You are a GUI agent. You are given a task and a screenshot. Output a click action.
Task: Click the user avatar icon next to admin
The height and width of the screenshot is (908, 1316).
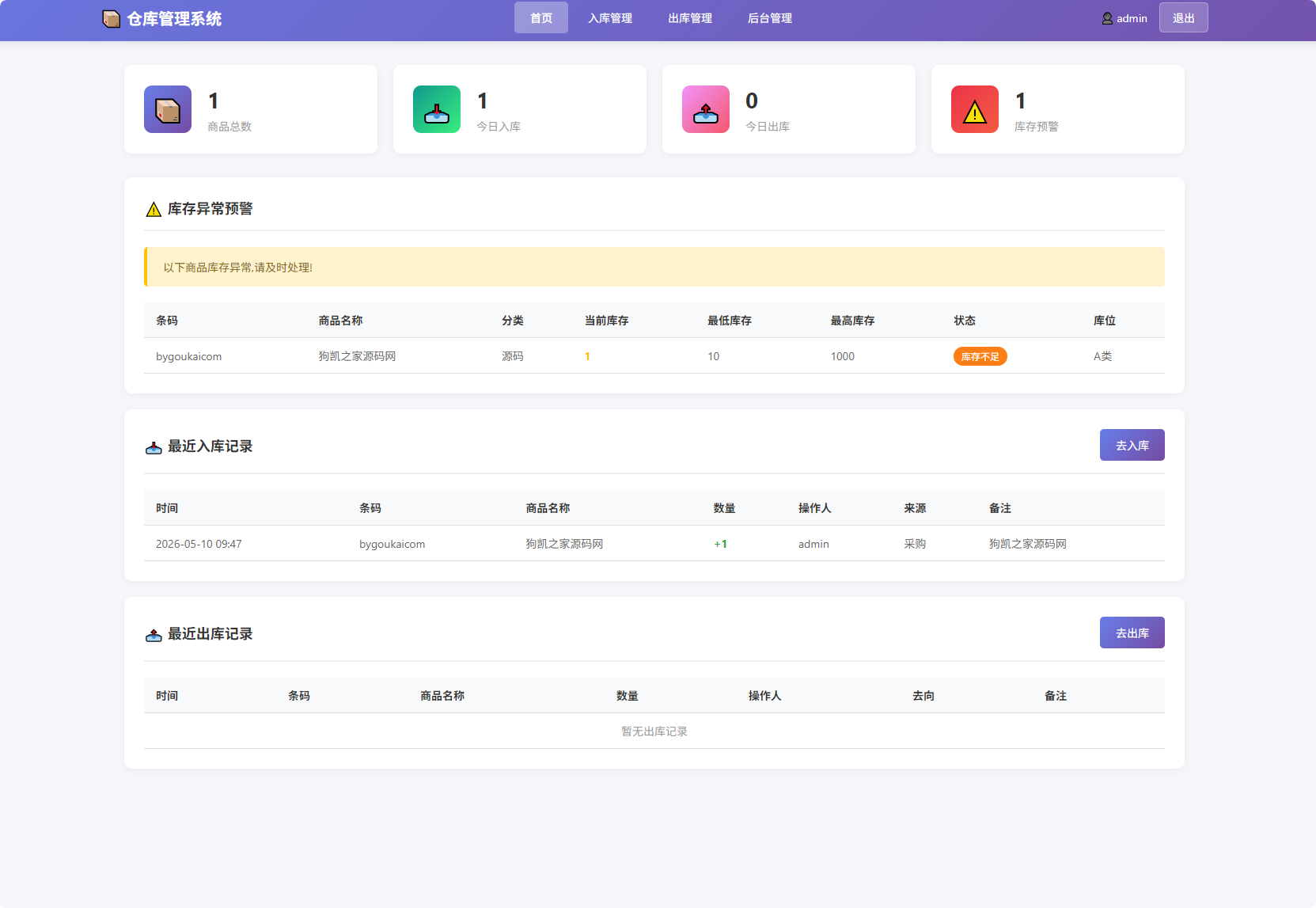pyautogui.click(x=1107, y=18)
